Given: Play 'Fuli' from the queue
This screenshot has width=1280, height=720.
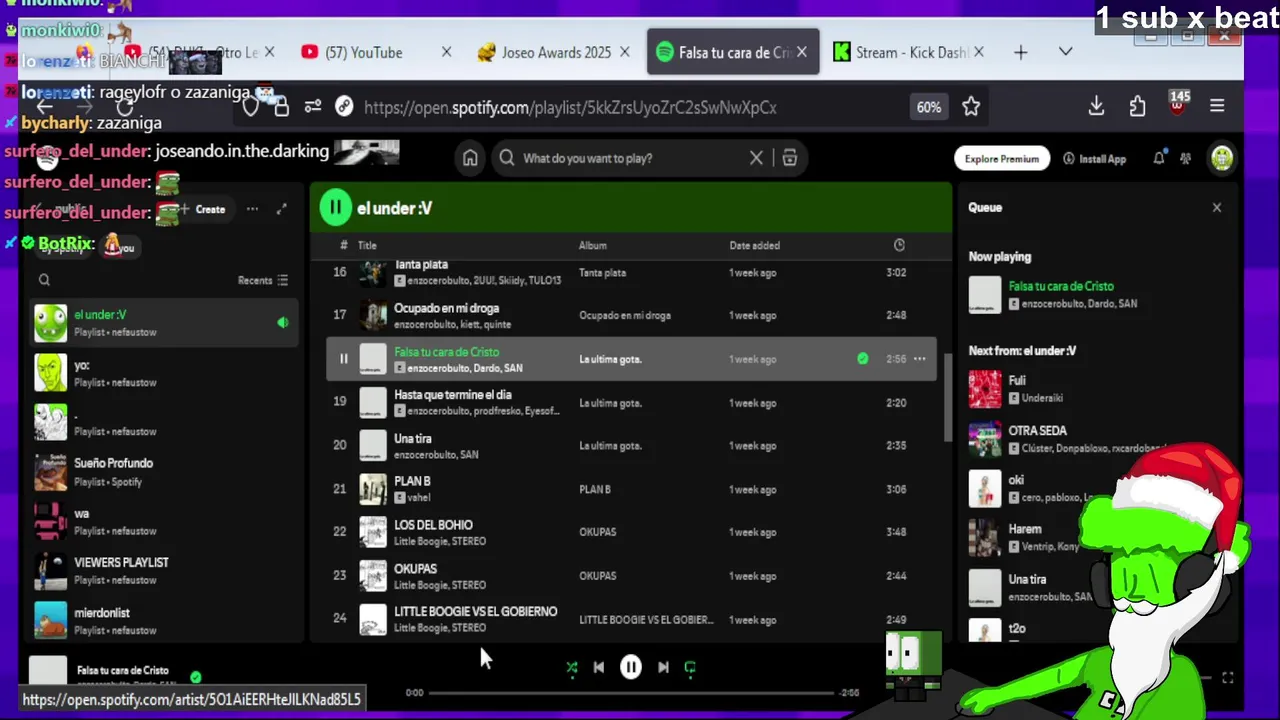Looking at the screenshot, I should pyautogui.click(x=1016, y=380).
